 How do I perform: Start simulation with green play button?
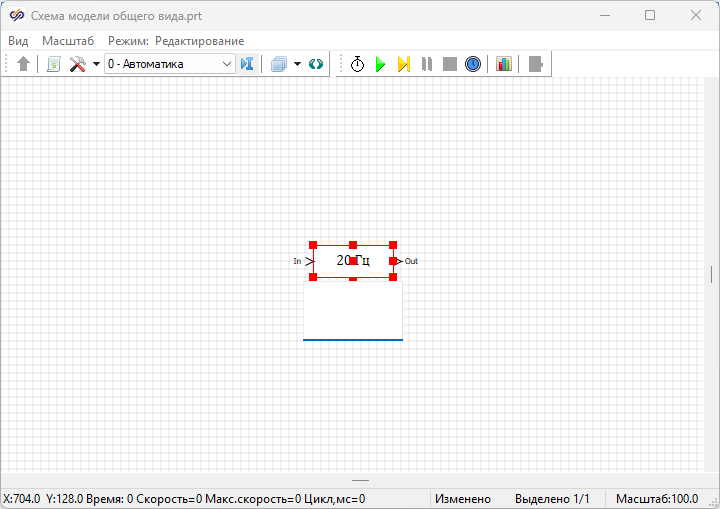[x=380, y=64]
